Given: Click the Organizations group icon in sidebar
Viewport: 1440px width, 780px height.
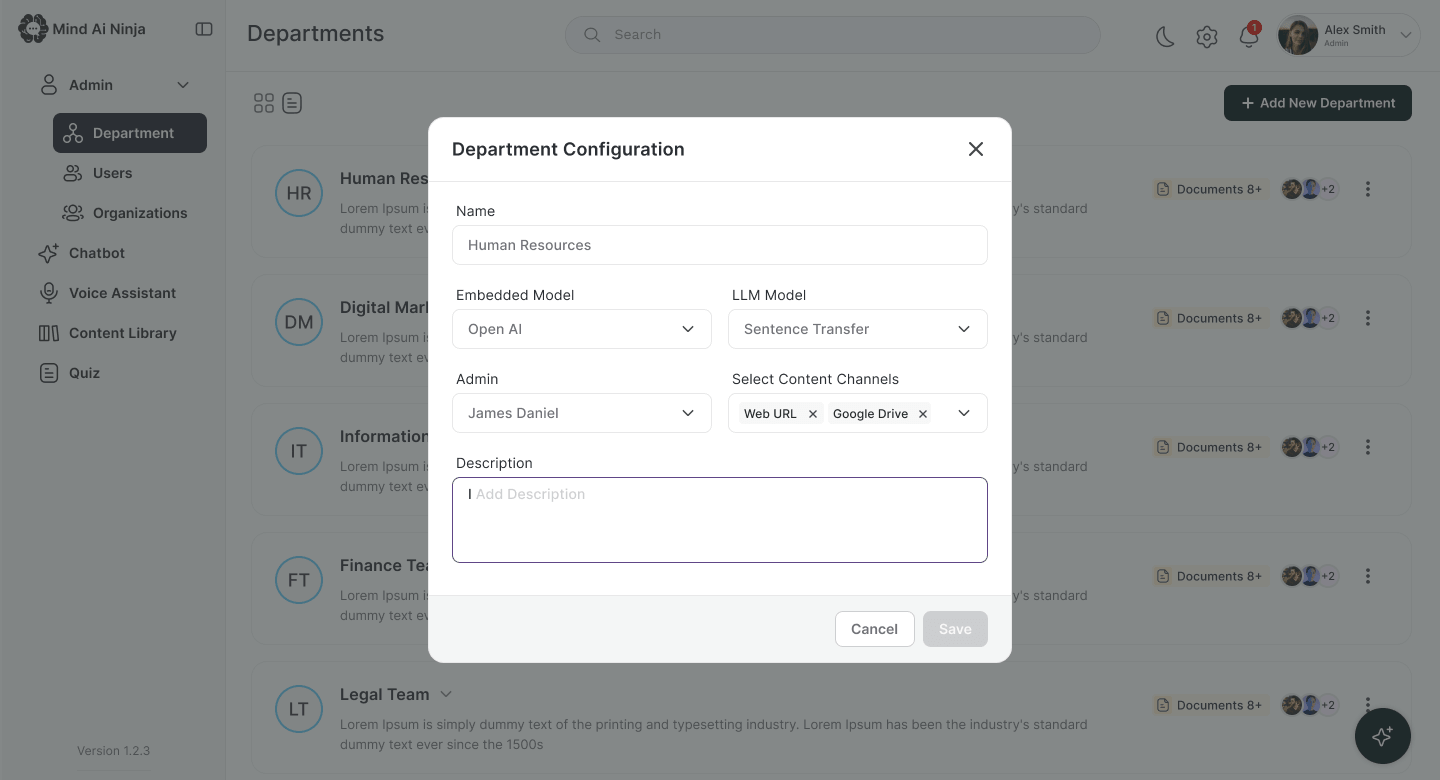Looking at the screenshot, I should [x=72, y=213].
